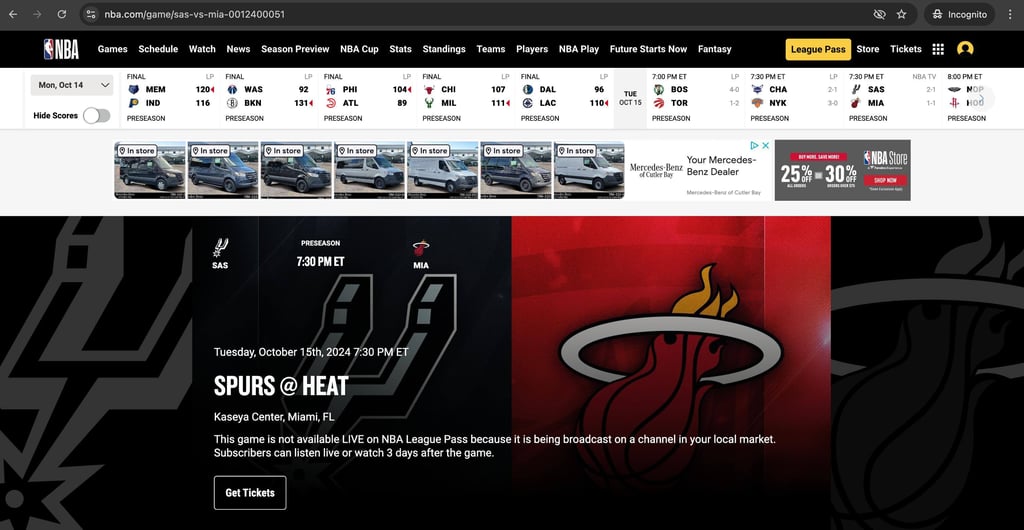The image size is (1024, 530).
Task: Open the Schedule menu item
Action: (x=158, y=49)
